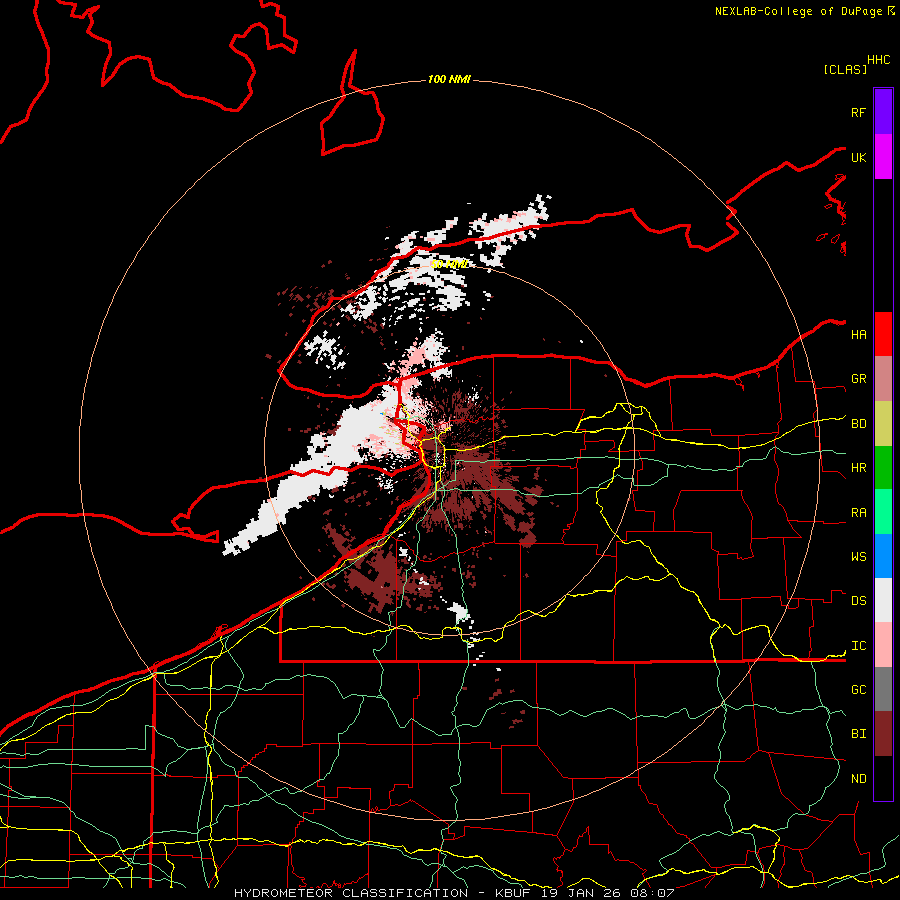Click the DS white legend swatch
This screenshot has height=900, width=900.
point(883,600)
